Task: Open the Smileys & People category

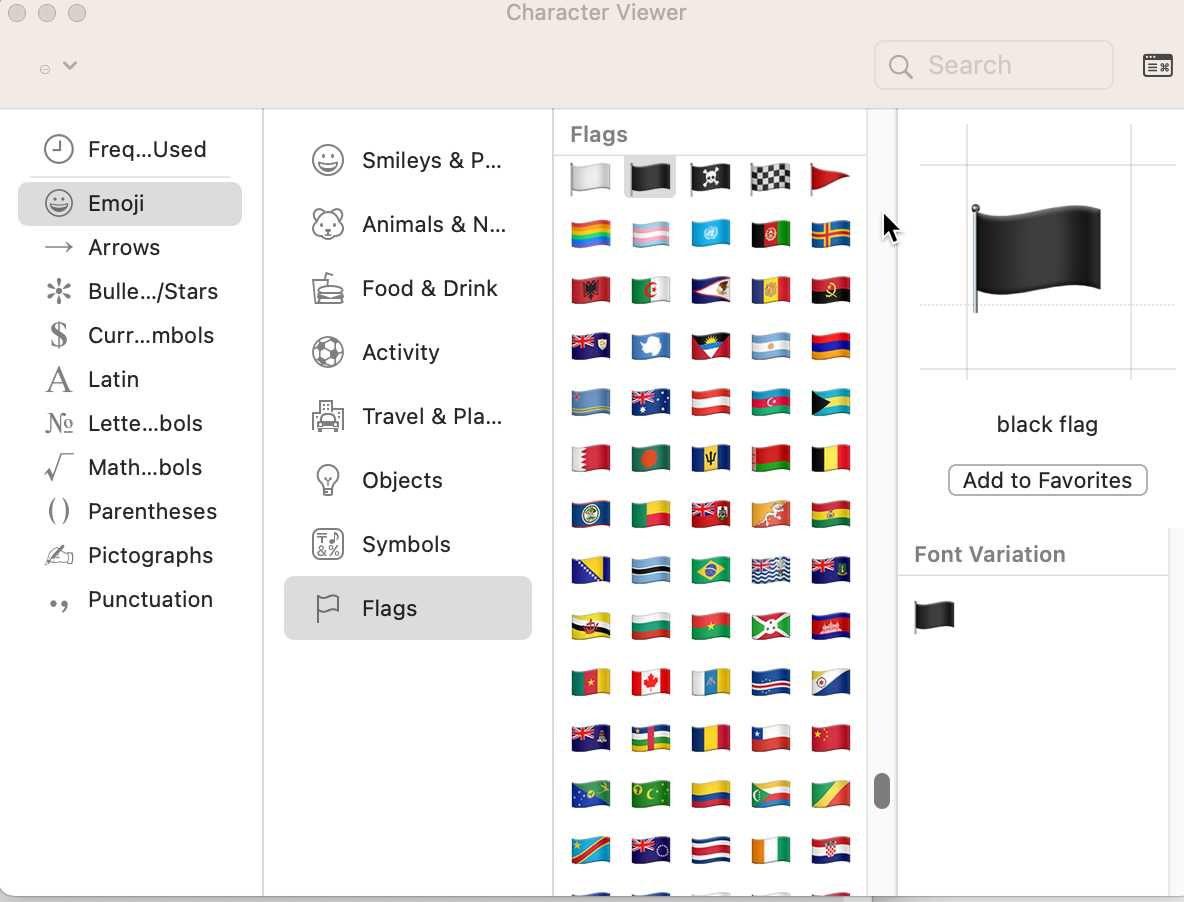Action: [408, 160]
